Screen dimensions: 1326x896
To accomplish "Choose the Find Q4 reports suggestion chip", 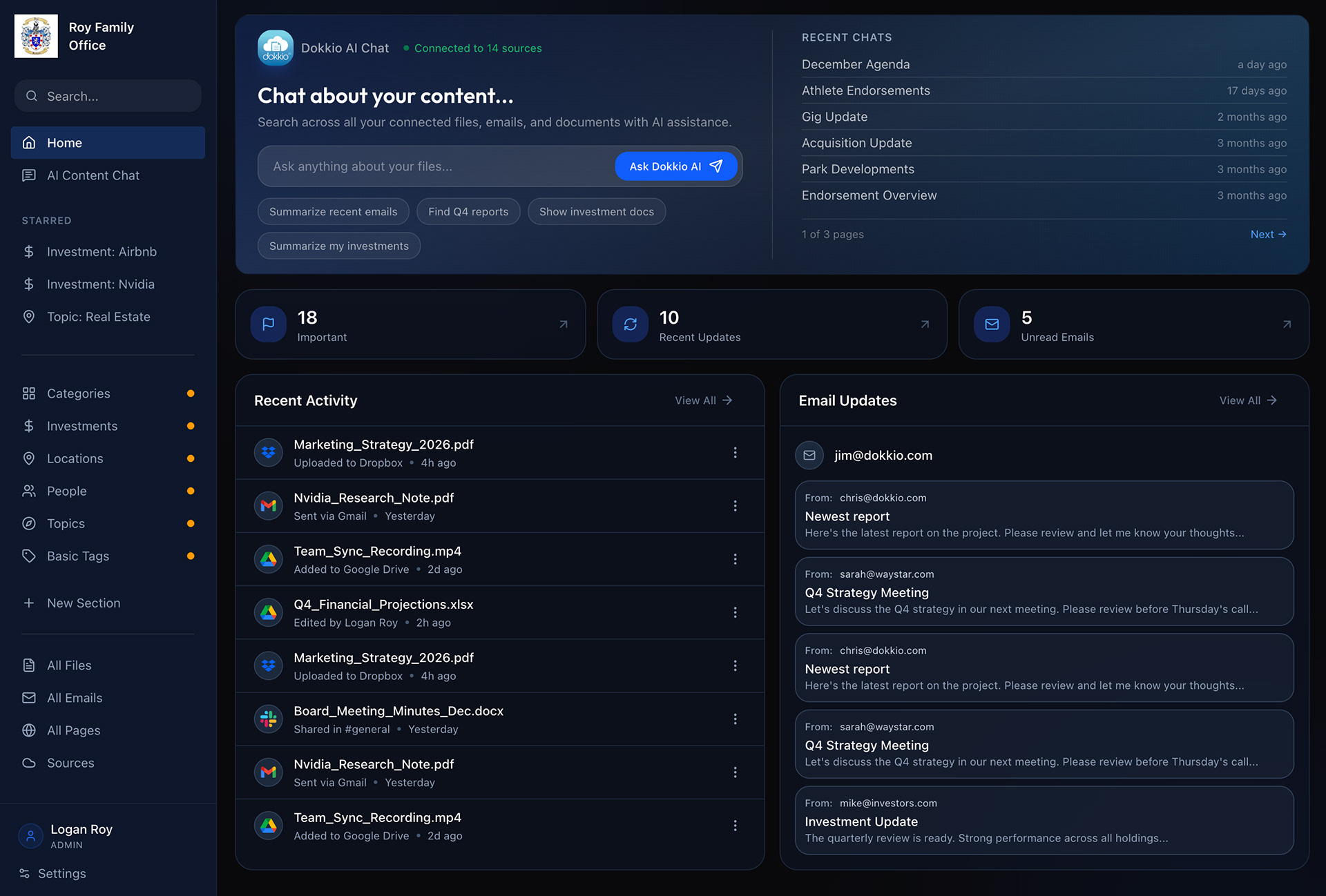I will tap(468, 212).
